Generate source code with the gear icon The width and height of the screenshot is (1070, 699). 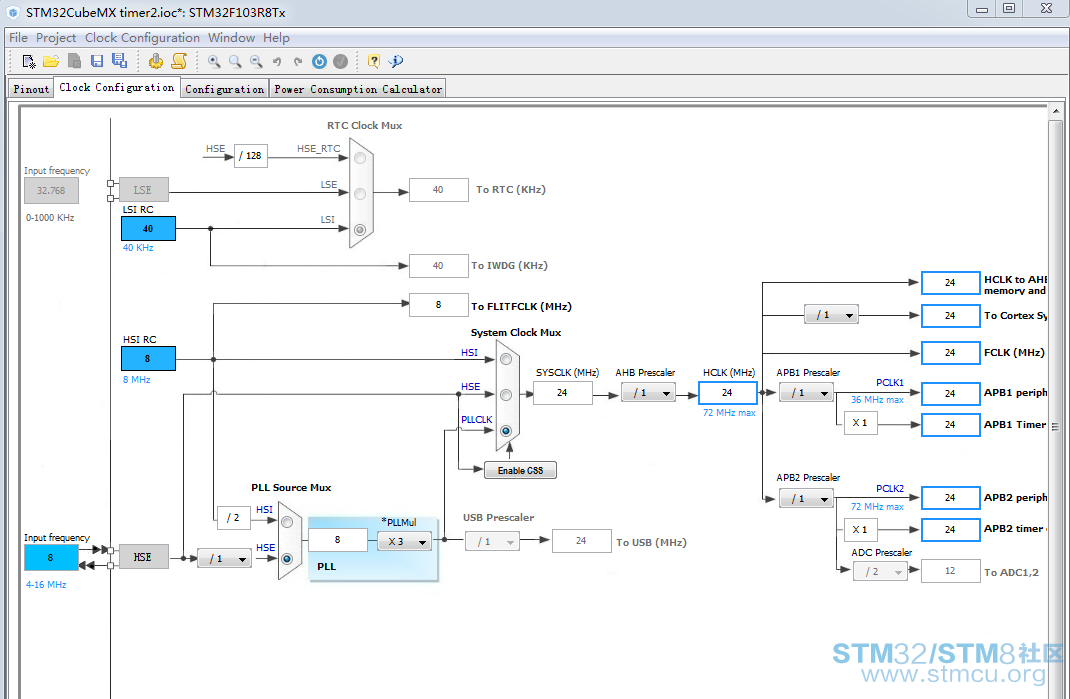point(156,61)
